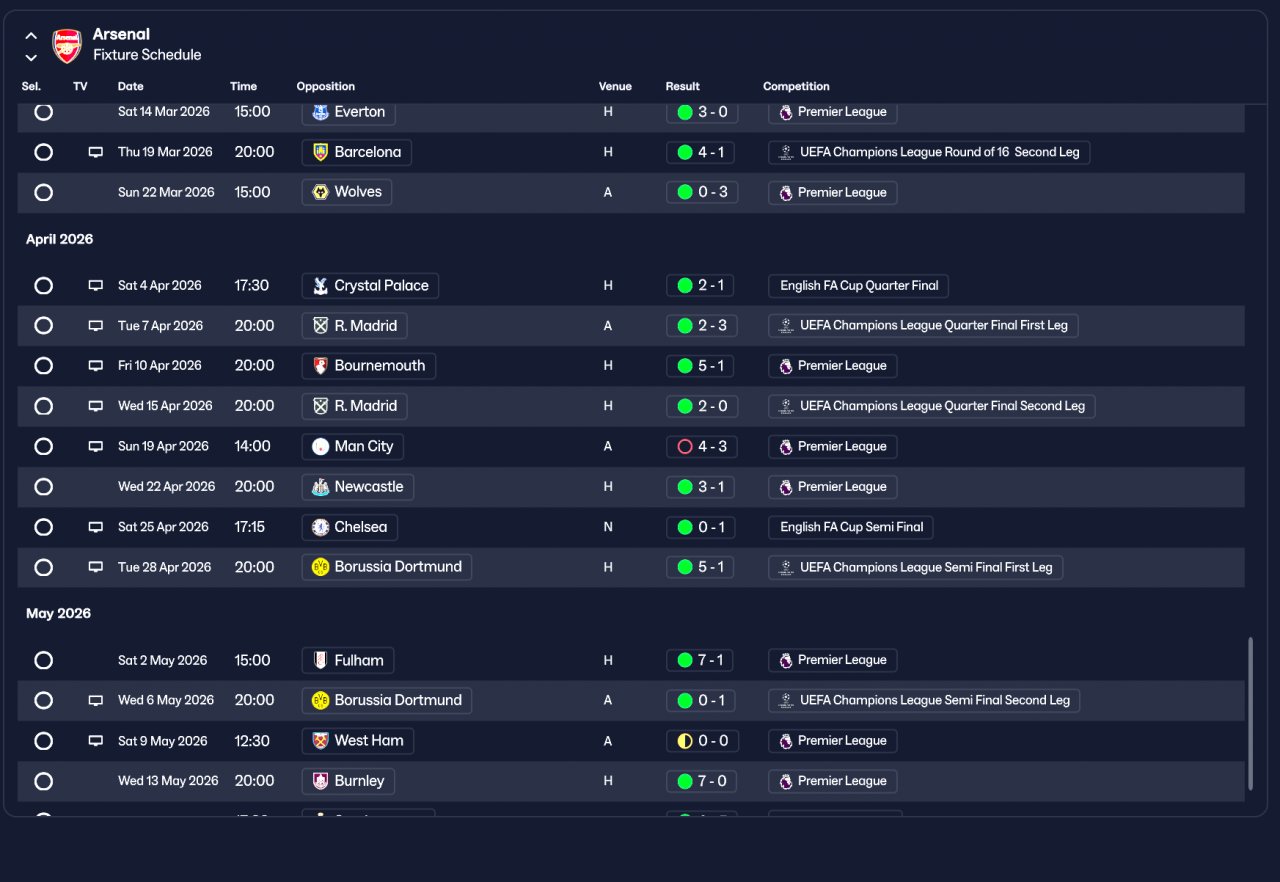Click the TV icon on Crystal Palace fixture
The height and width of the screenshot is (882, 1280).
click(x=96, y=286)
